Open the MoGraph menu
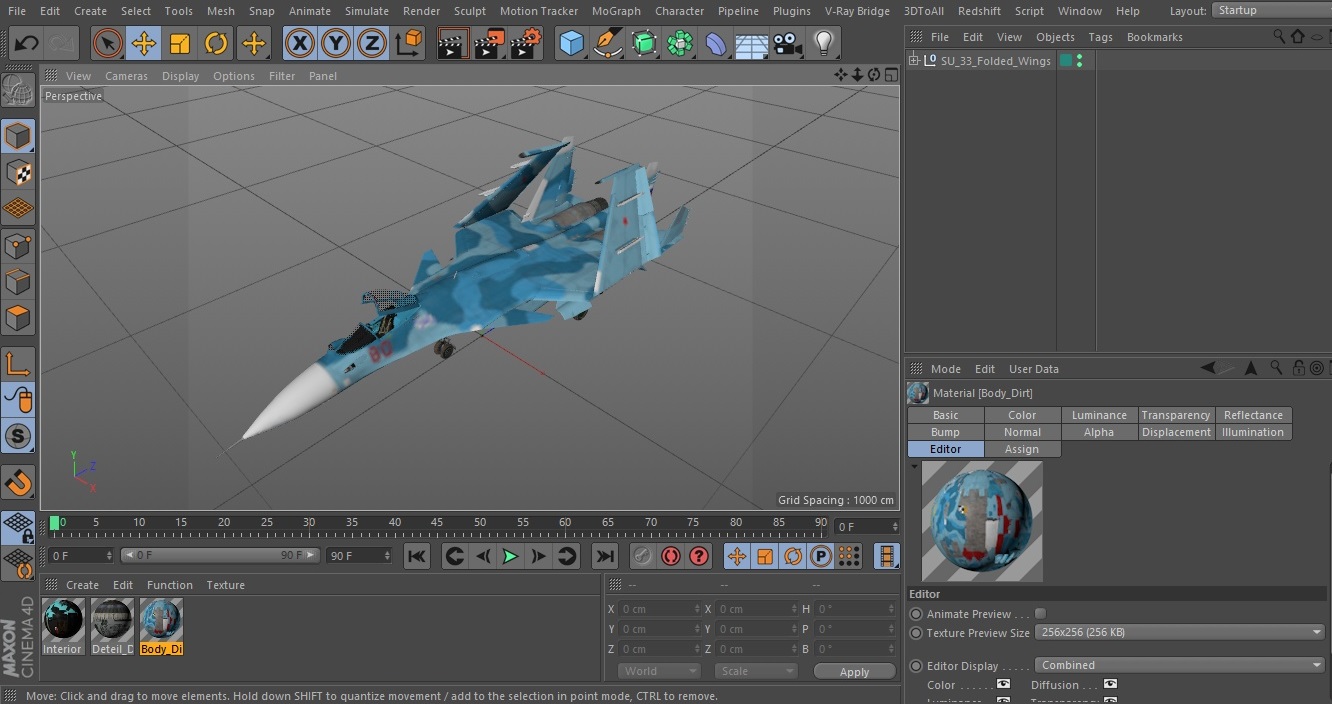1332x704 pixels. coord(616,11)
